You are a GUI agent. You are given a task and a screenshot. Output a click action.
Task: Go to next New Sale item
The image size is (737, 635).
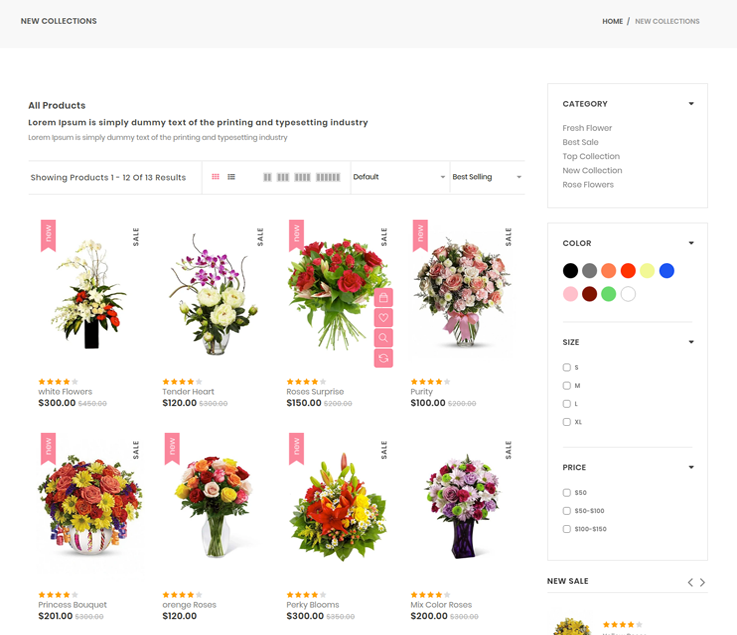[702, 582]
